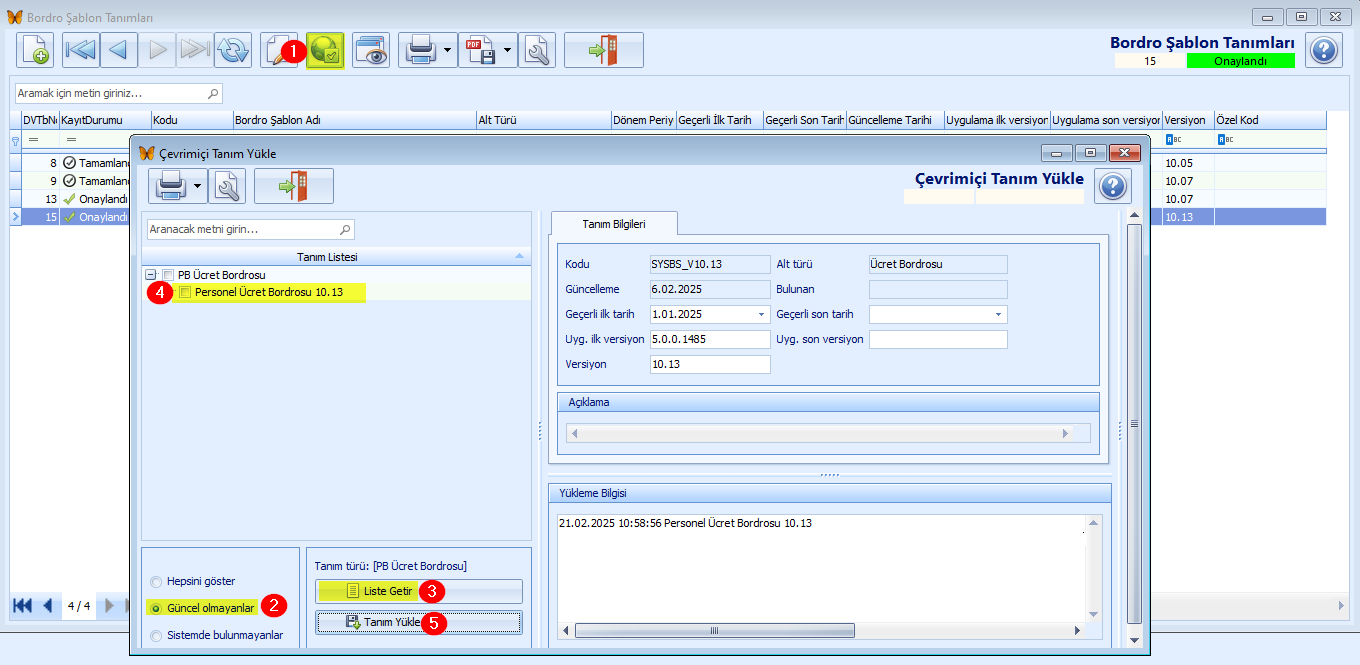Click the Tanım Yükle button
Screen dimensions: 1360x665
pyautogui.click(x=419, y=622)
